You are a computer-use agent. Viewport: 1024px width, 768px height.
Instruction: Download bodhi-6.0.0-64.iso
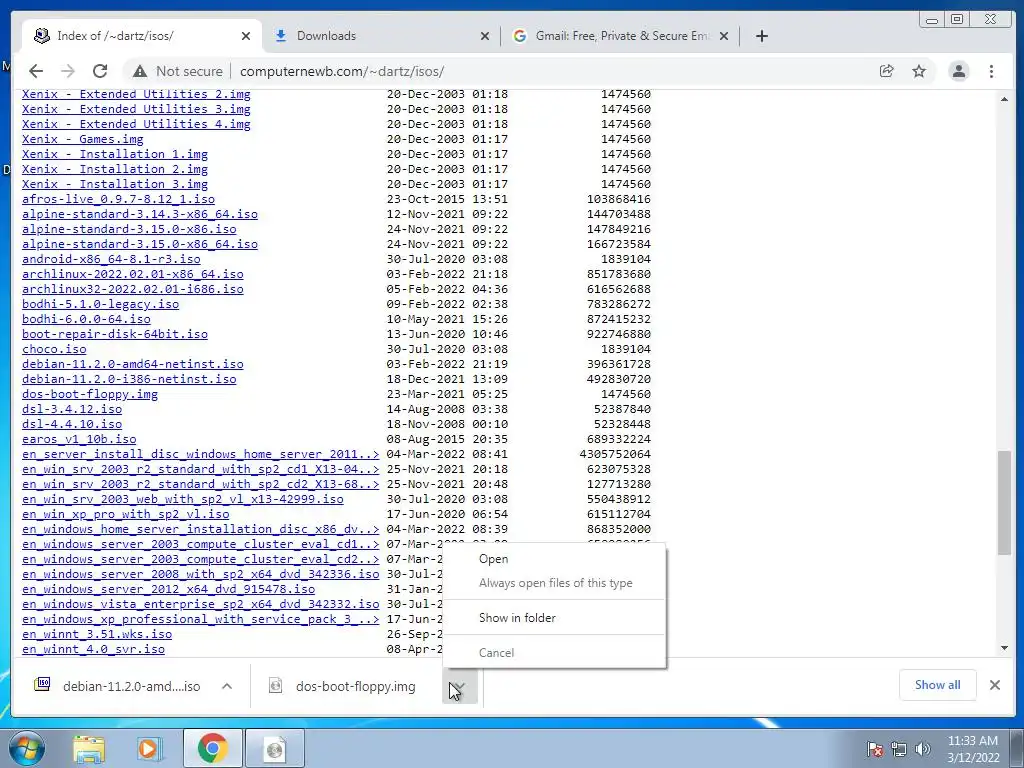coord(86,319)
